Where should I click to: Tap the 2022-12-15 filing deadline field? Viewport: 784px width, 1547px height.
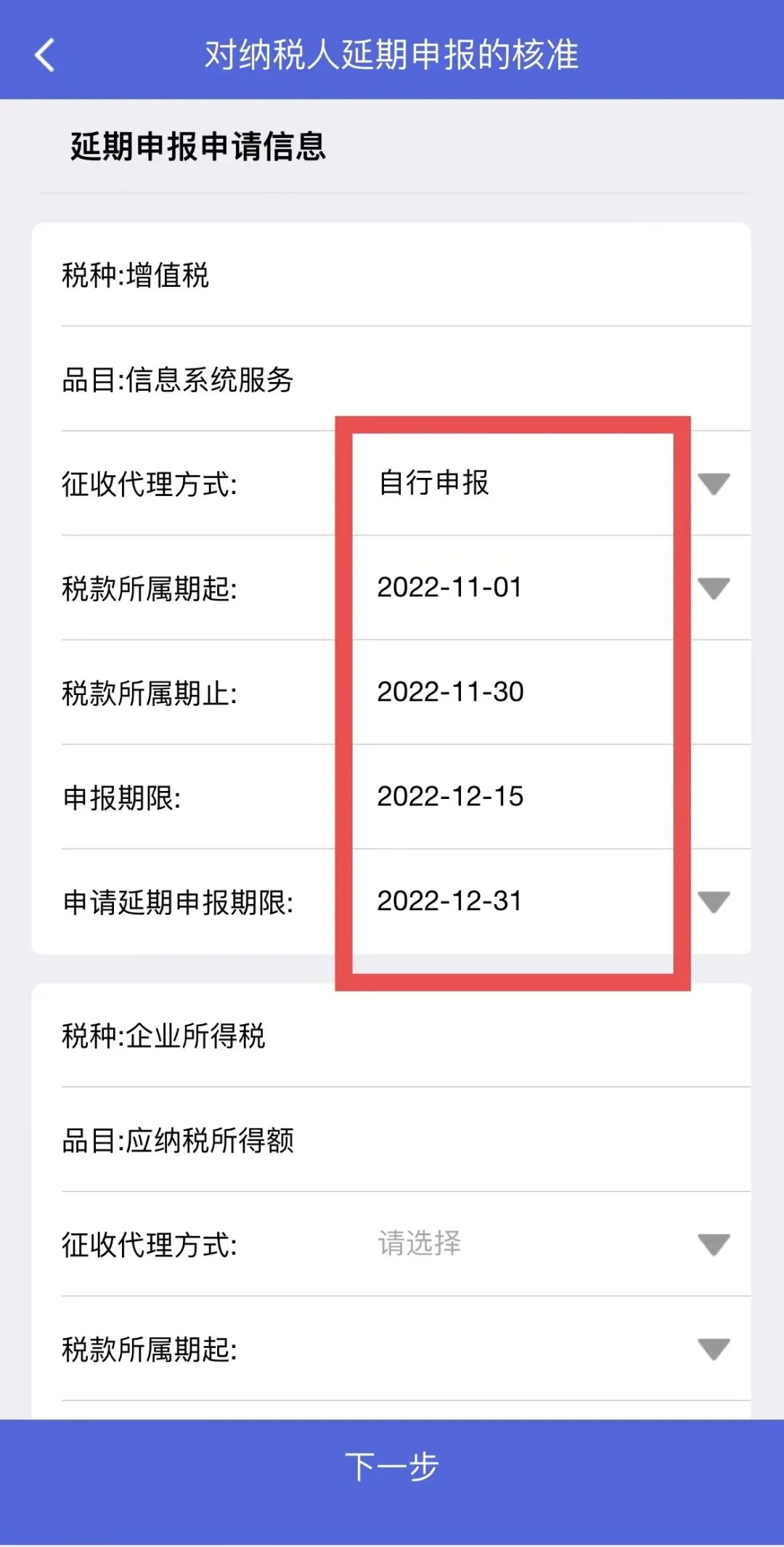(x=450, y=797)
